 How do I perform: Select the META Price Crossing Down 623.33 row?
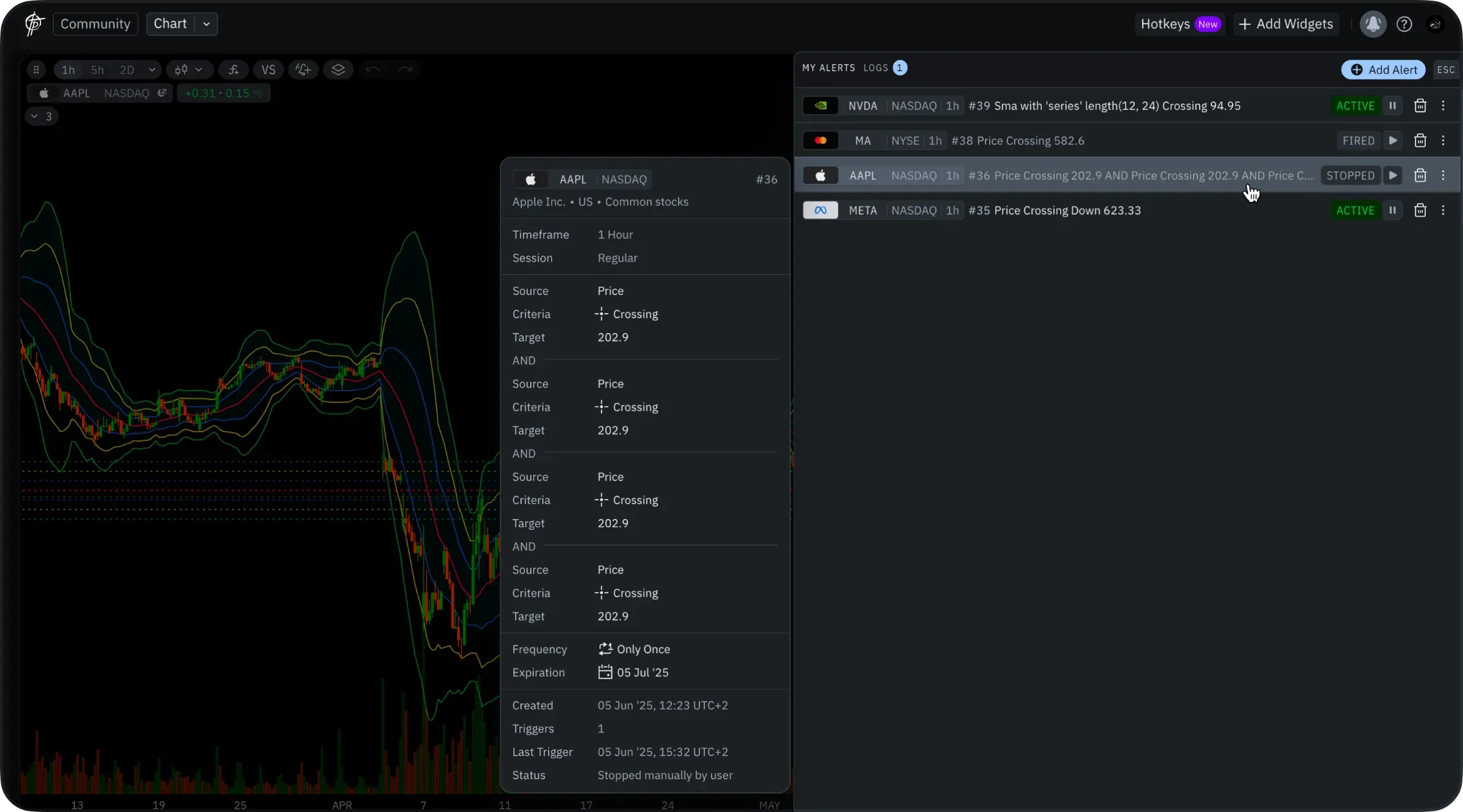(1127, 210)
